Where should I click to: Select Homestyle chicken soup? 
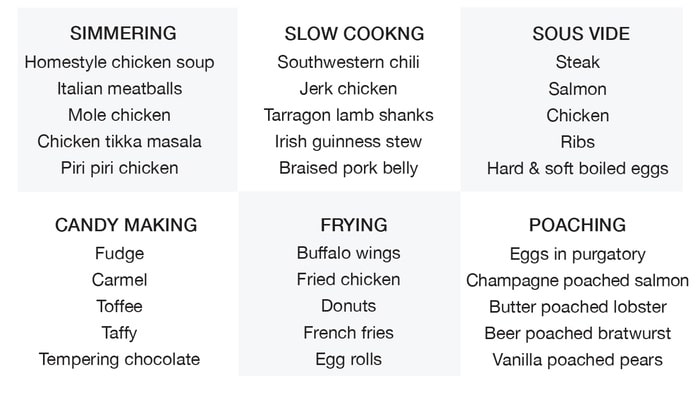pos(119,63)
